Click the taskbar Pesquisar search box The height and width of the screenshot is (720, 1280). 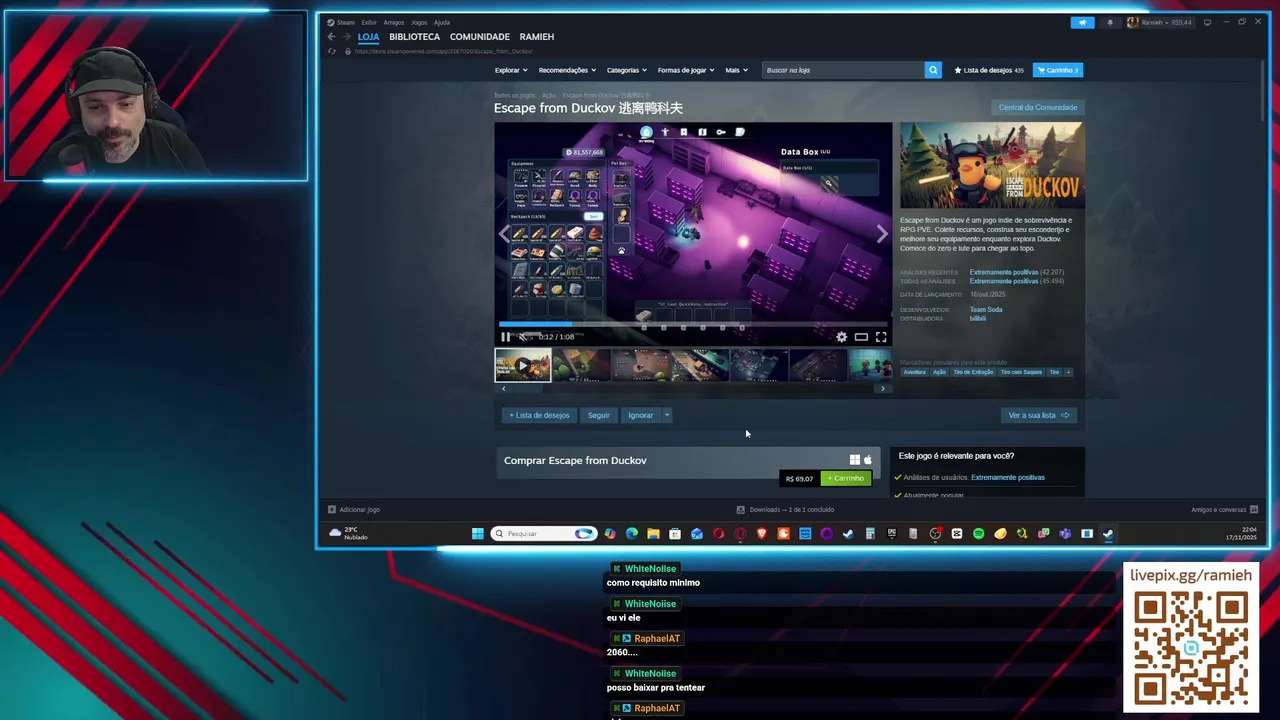tap(543, 534)
